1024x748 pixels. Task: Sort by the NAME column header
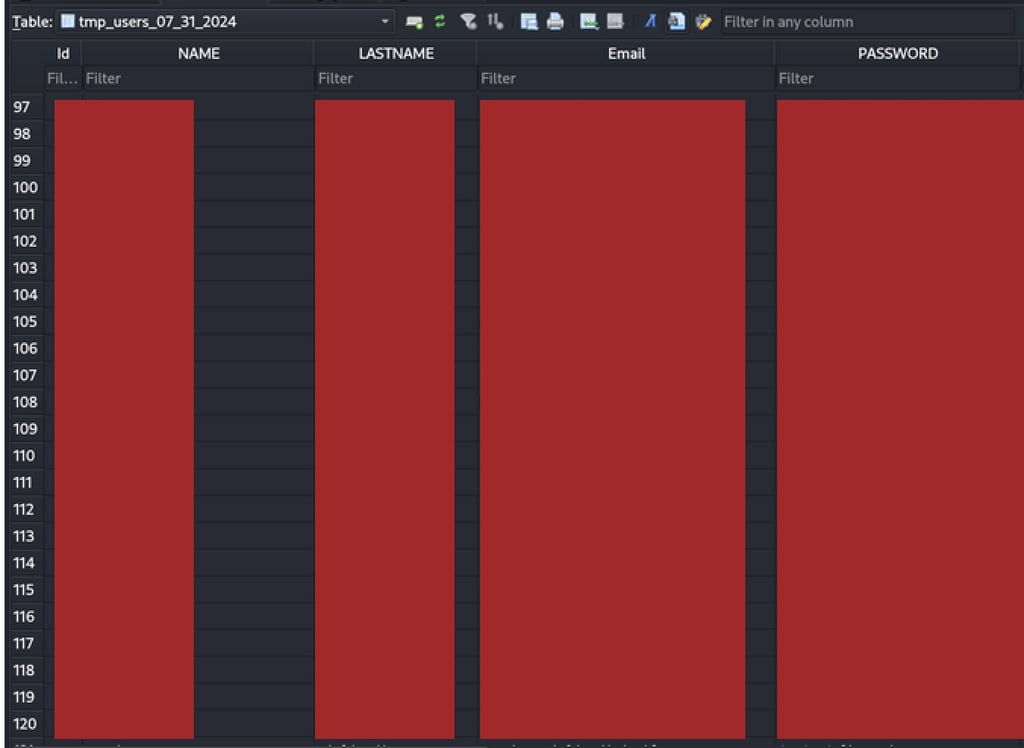pyautogui.click(x=199, y=54)
